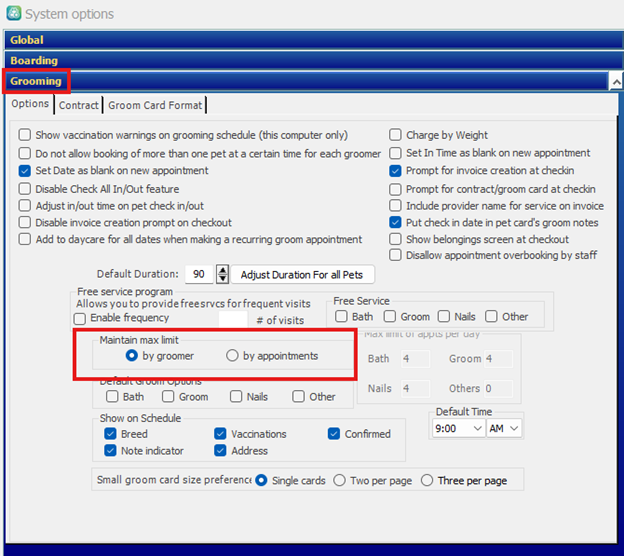Uncheck Set Date as blank on new appointment

coord(25,171)
